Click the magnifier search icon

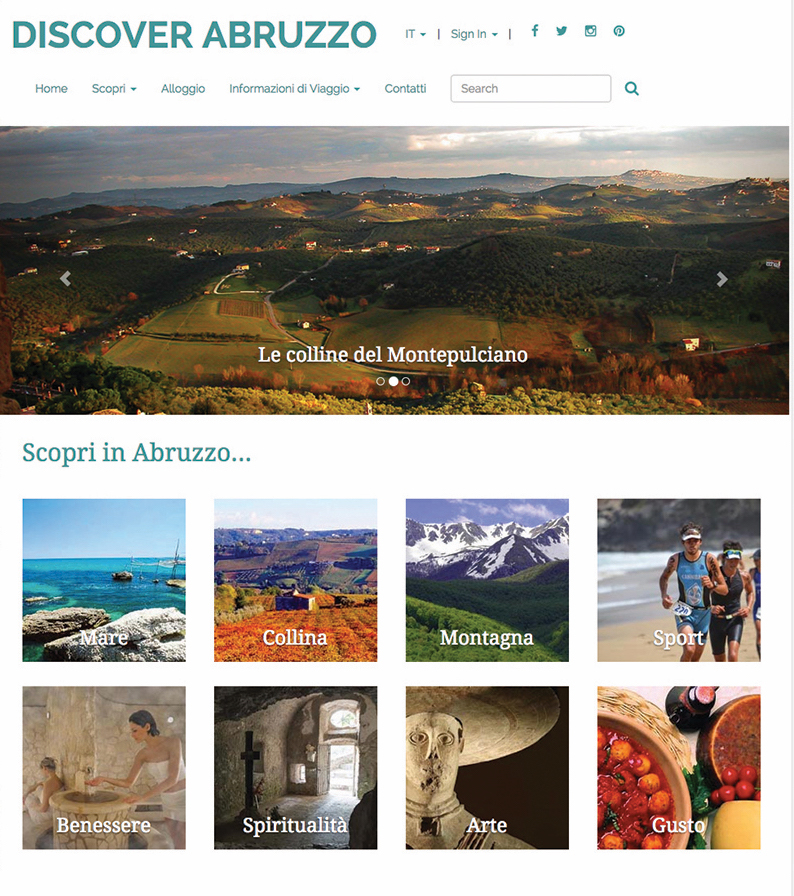coord(632,89)
